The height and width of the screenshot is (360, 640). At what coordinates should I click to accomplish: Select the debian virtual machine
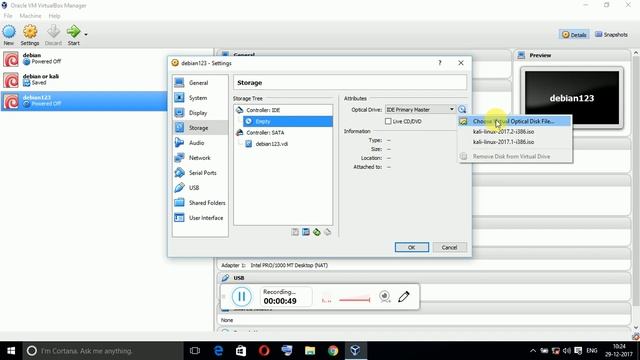[84, 59]
